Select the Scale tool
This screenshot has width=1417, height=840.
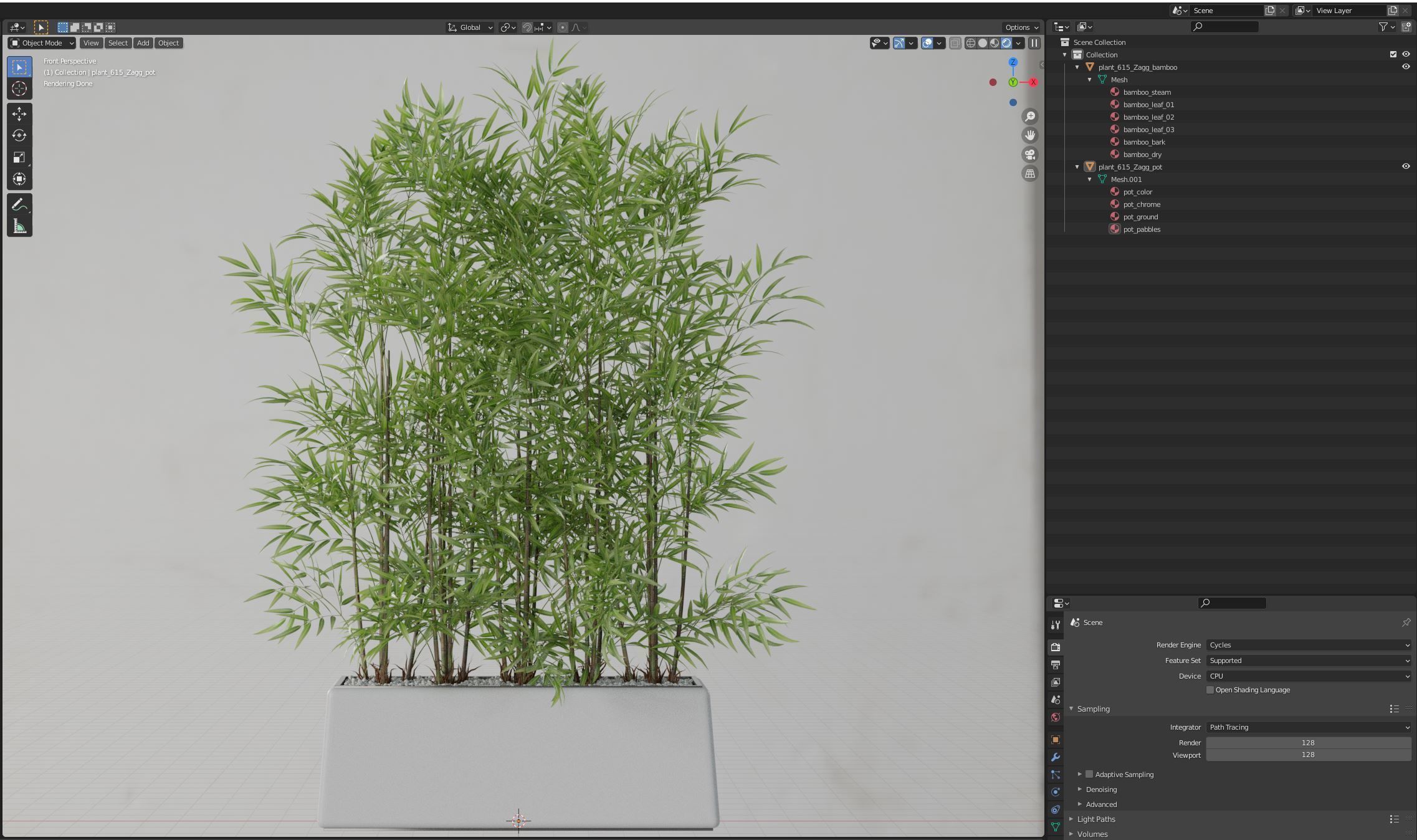[19, 157]
